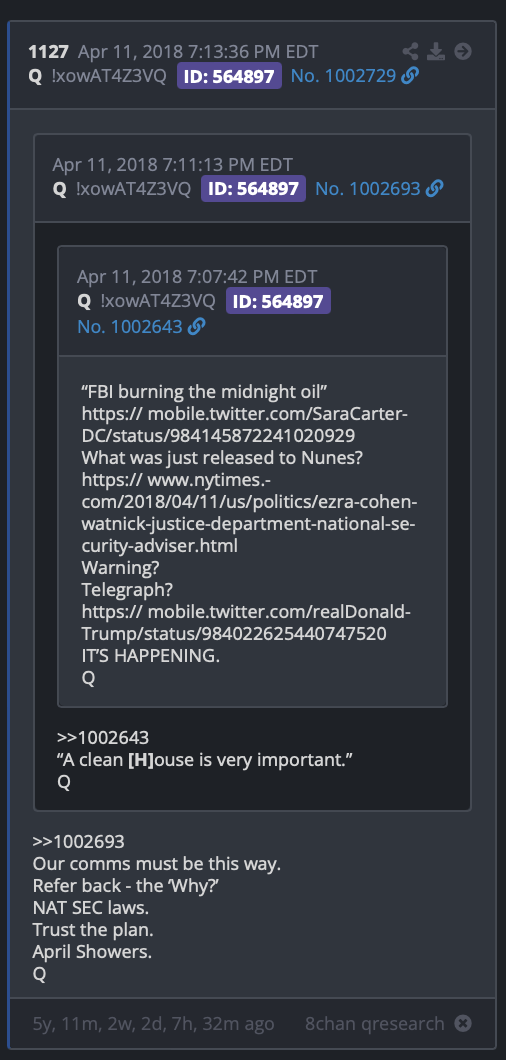The width and height of the screenshot is (506, 1060).
Task: Open the SaraCarterDC twitter status link
Action: tap(244, 425)
